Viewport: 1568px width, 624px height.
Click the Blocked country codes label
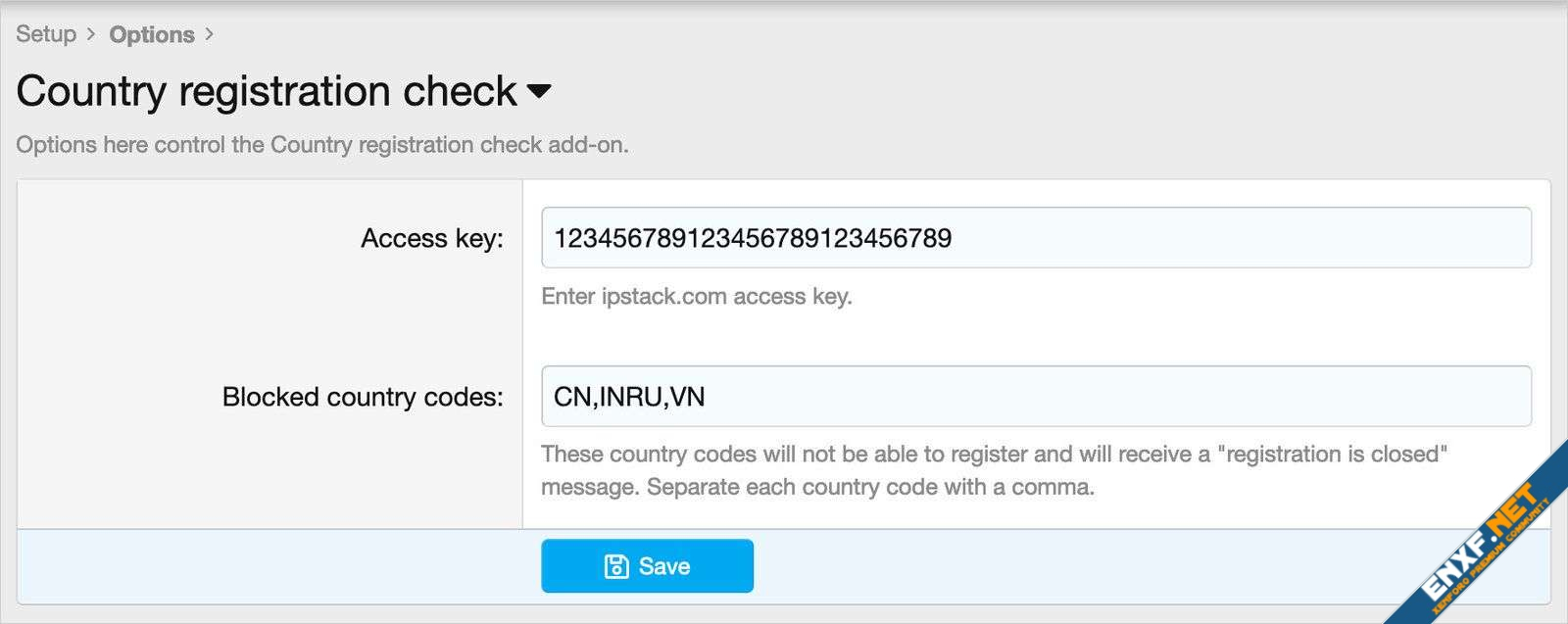tap(363, 397)
